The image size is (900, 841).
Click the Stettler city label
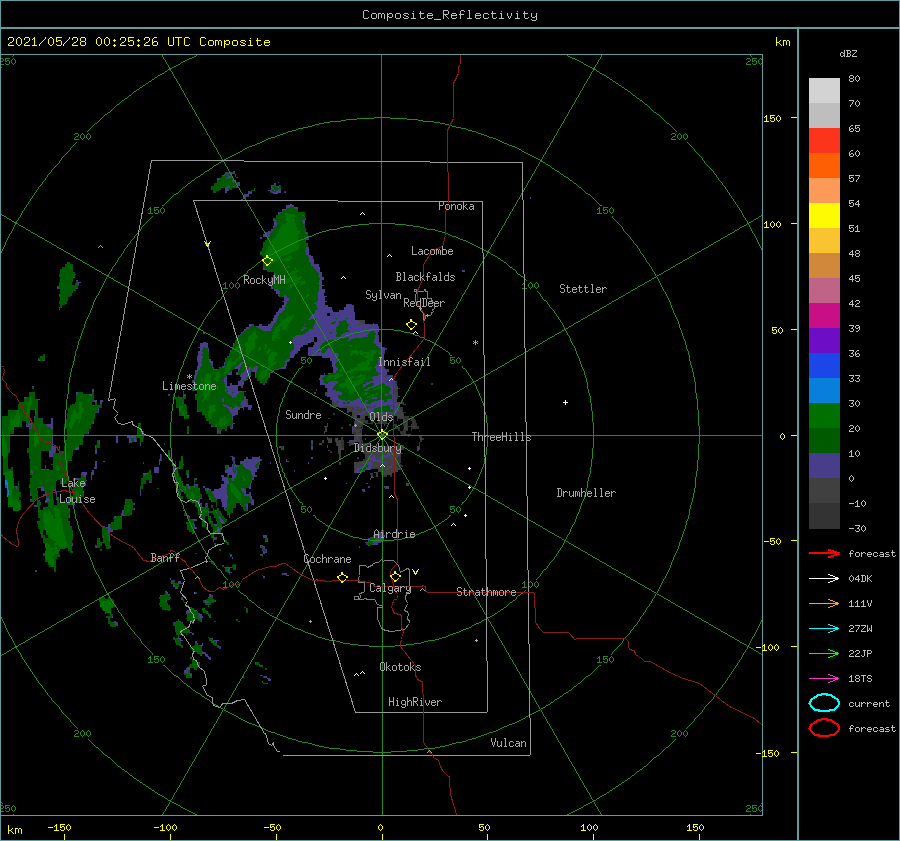tap(583, 289)
